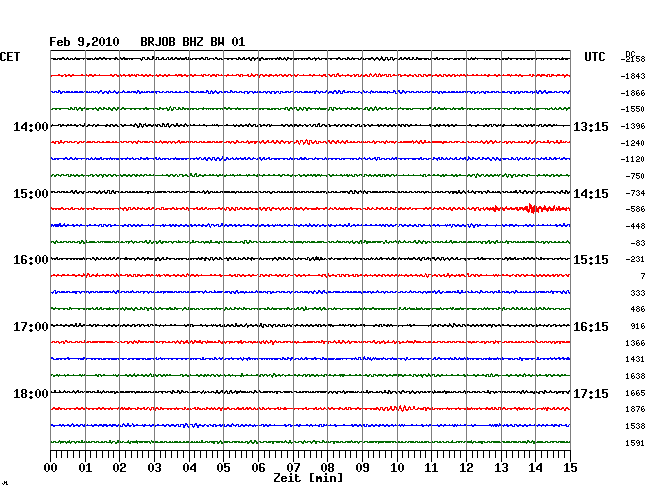Click the DC offset value "1638"

pos(635,376)
